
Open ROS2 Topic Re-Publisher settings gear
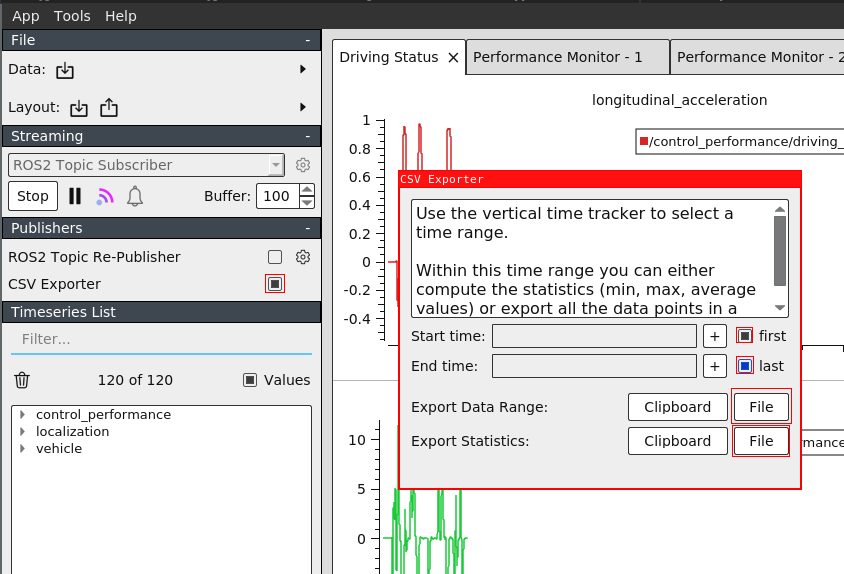coord(303,257)
